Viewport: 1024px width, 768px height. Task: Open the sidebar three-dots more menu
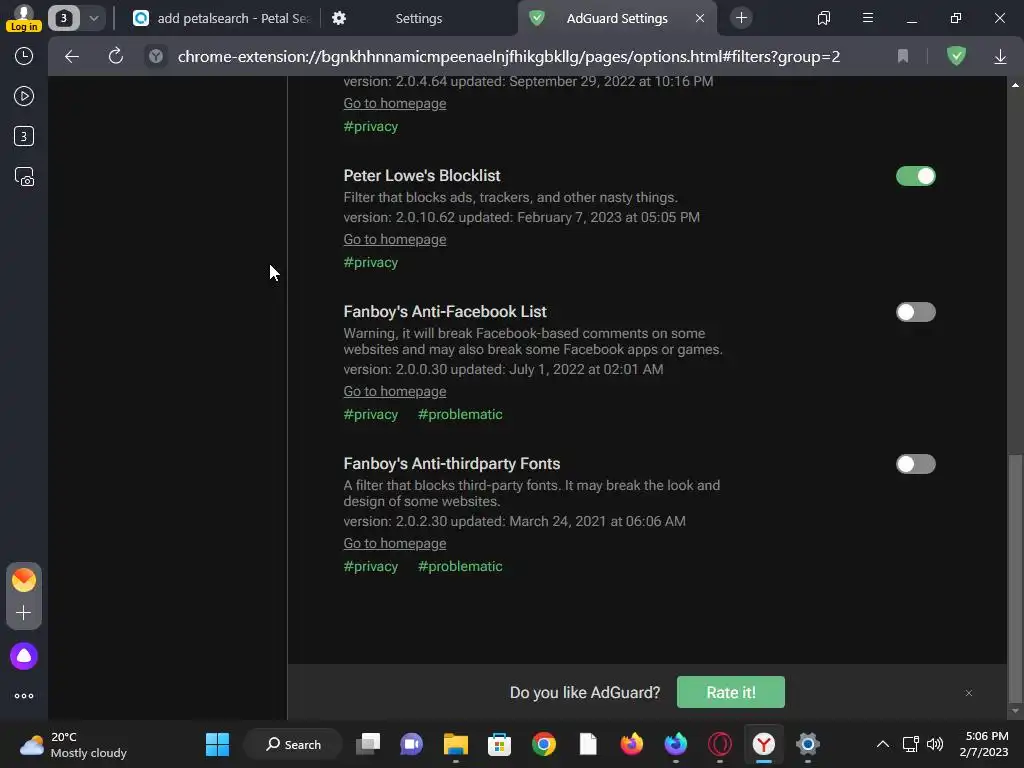tap(24, 696)
